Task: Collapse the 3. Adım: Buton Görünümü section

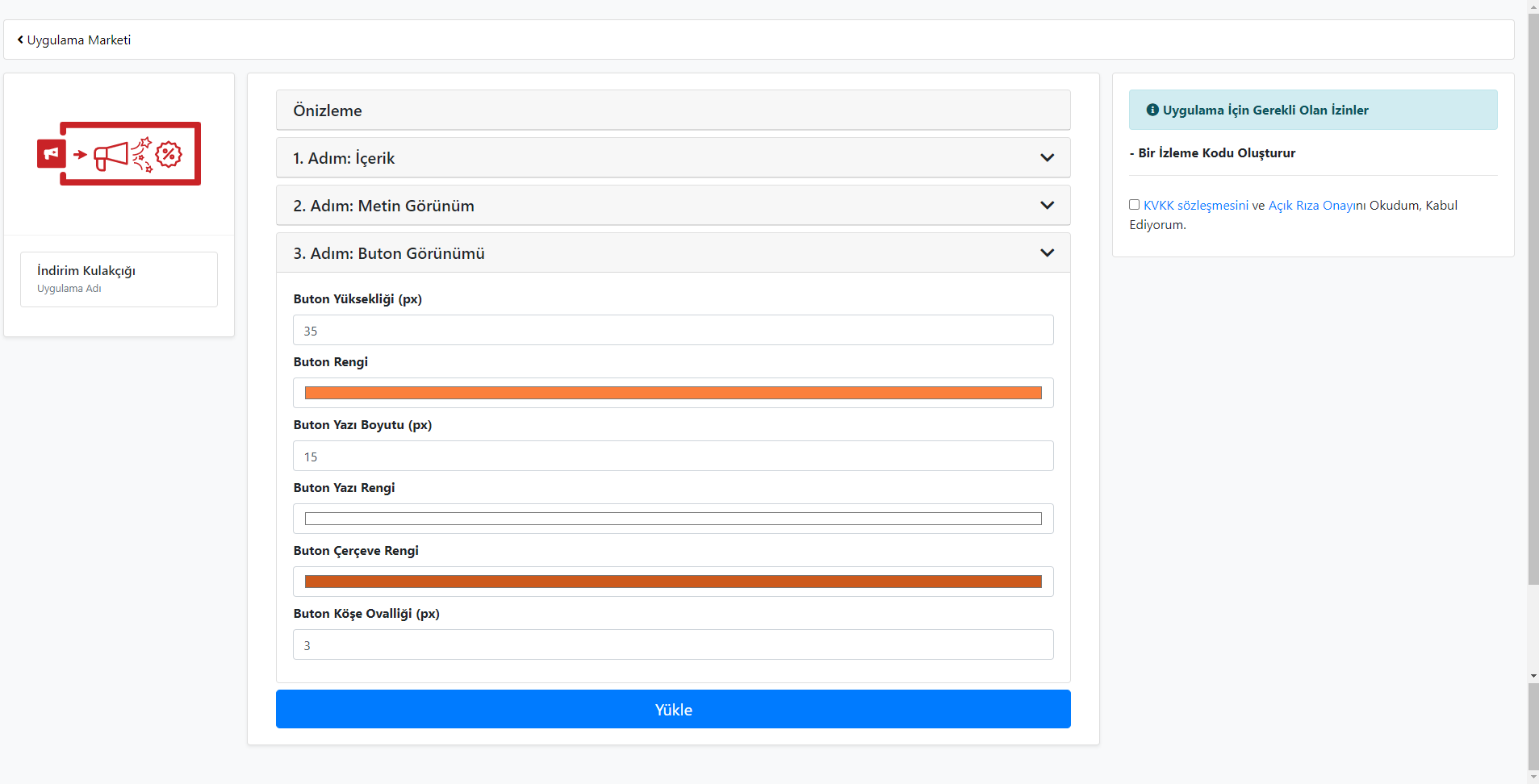Action: point(673,253)
